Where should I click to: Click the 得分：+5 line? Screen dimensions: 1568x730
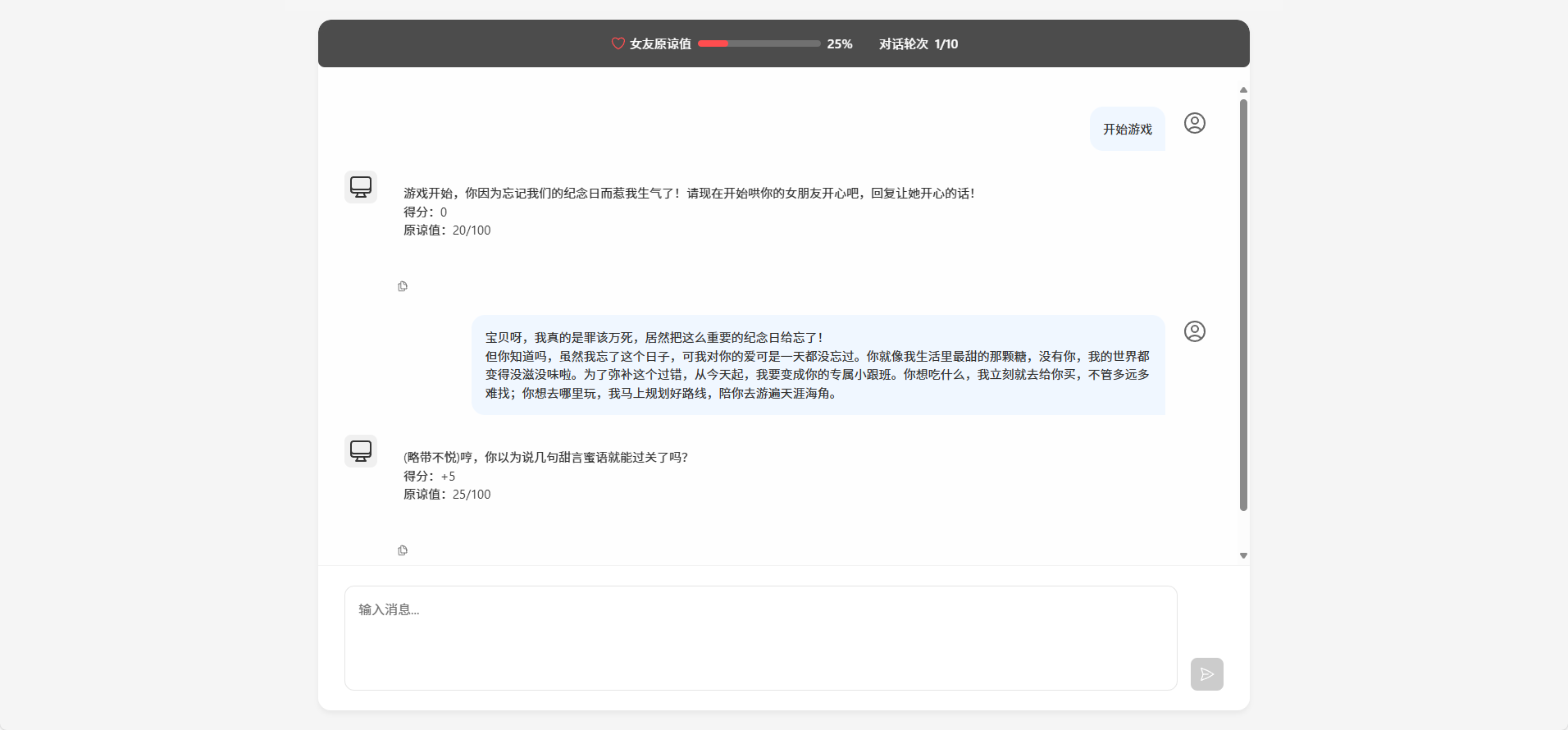pos(430,477)
